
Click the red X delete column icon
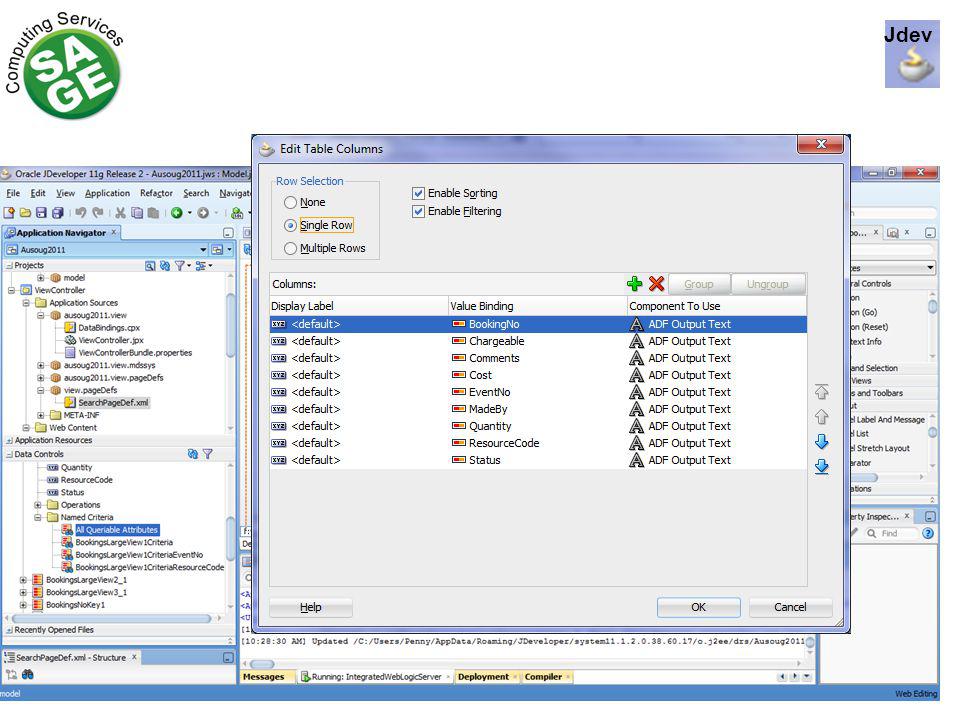[656, 283]
